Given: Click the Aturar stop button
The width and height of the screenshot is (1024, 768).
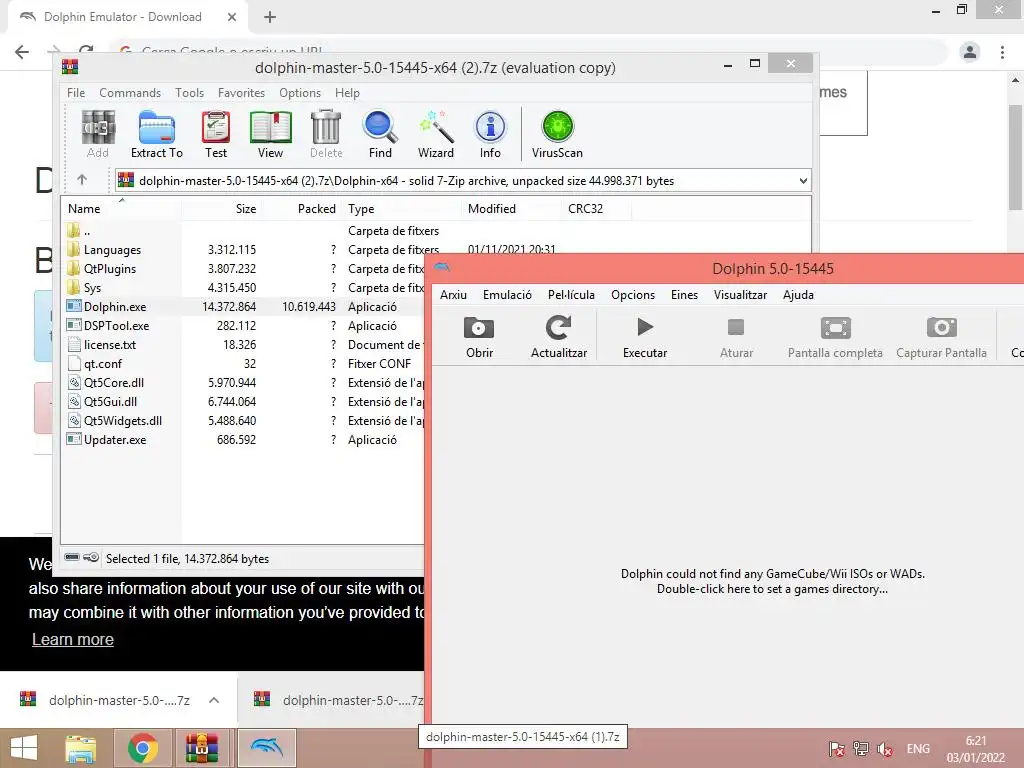Looking at the screenshot, I should coord(736,337).
